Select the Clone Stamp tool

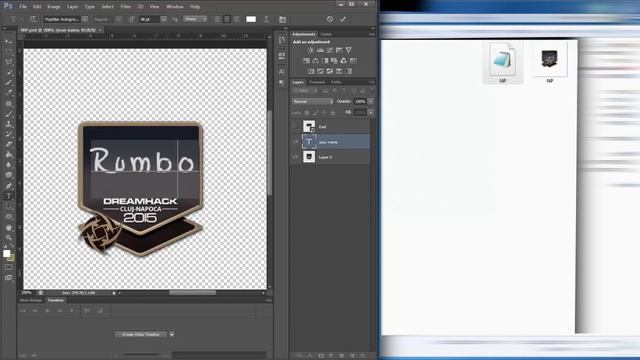coord(9,124)
